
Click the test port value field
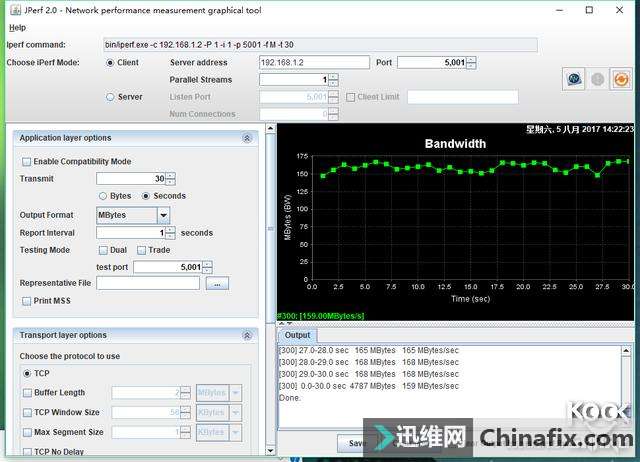168,267
